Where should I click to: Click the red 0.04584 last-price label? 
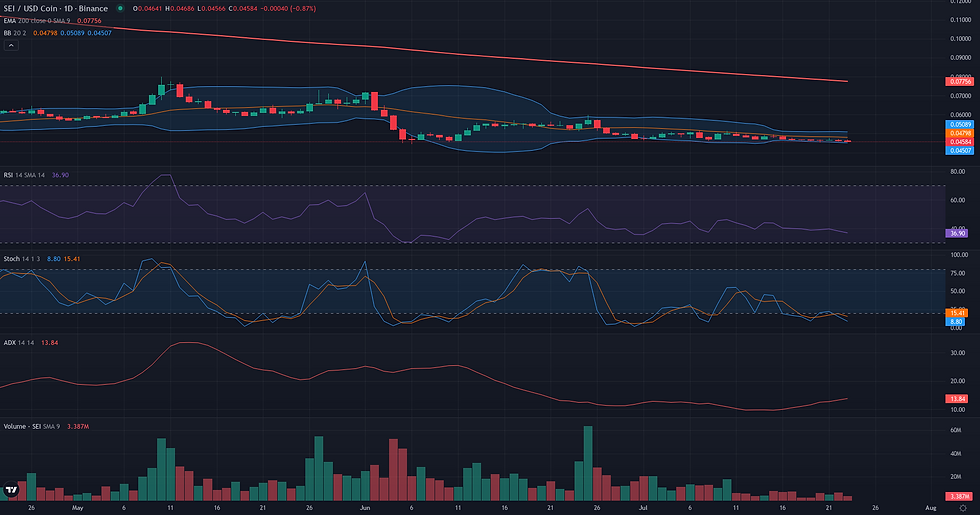pos(961,142)
